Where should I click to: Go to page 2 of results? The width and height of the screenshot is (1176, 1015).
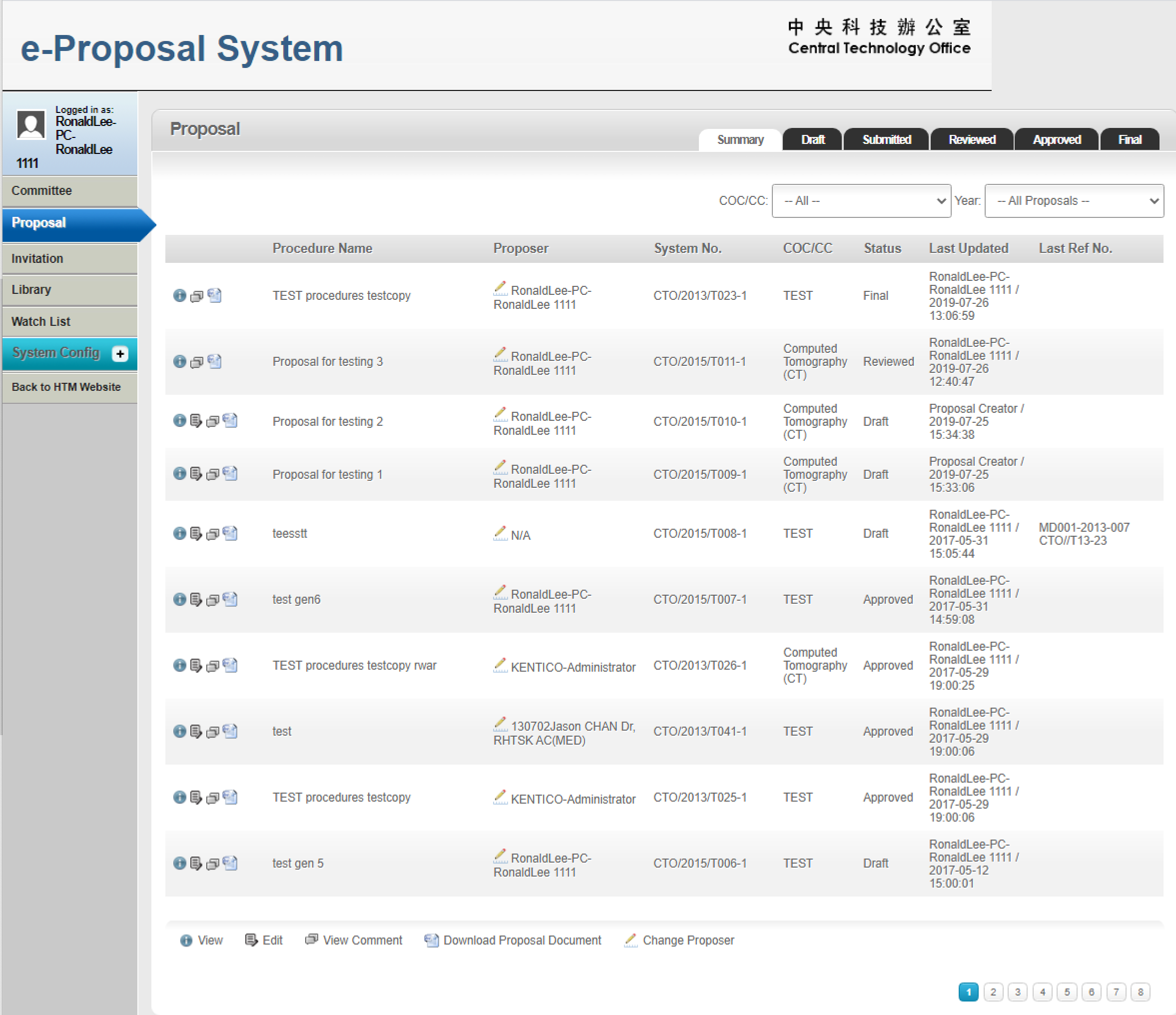(993, 992)
